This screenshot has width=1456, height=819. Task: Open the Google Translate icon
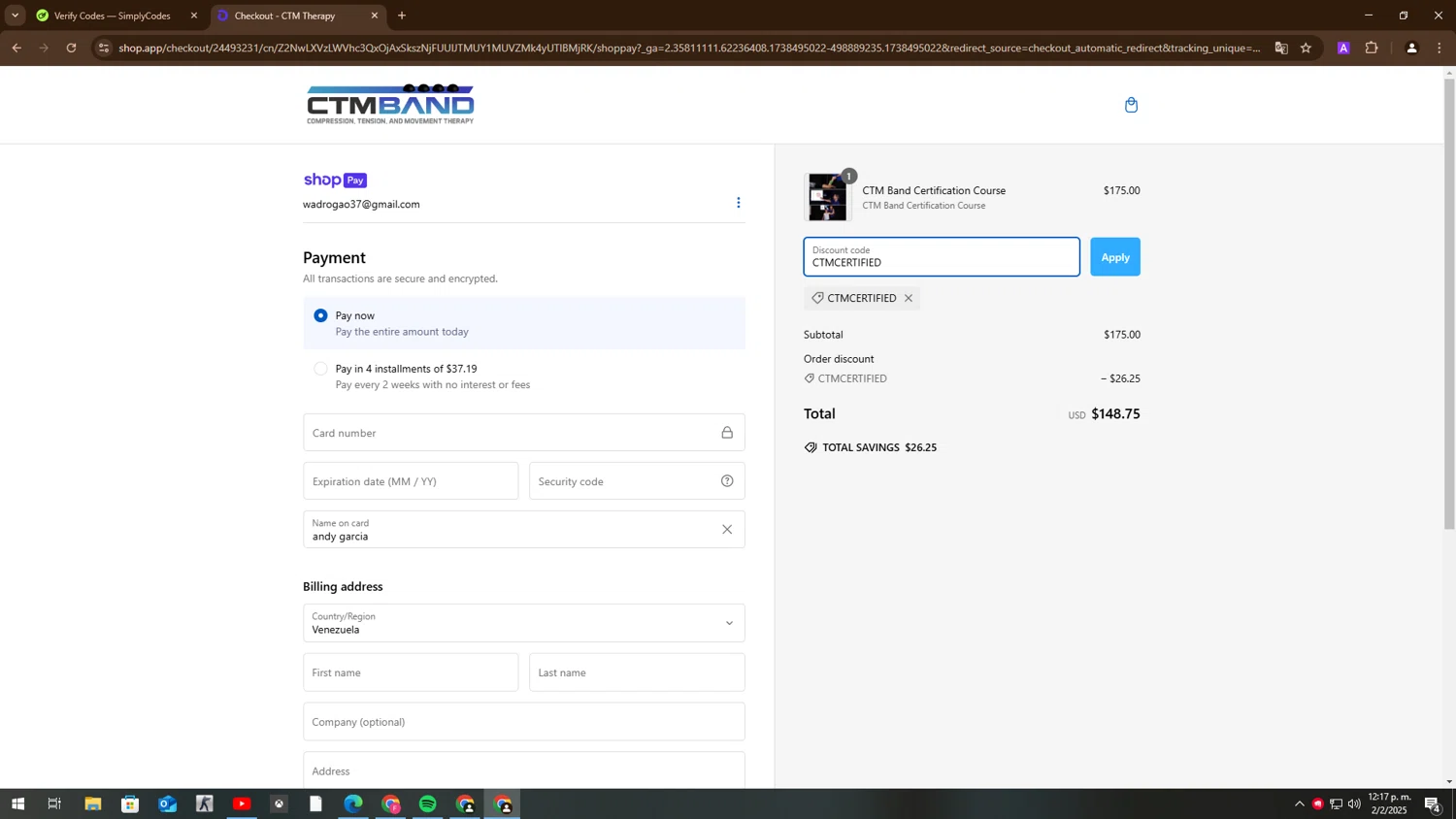tap(1281, 48)
